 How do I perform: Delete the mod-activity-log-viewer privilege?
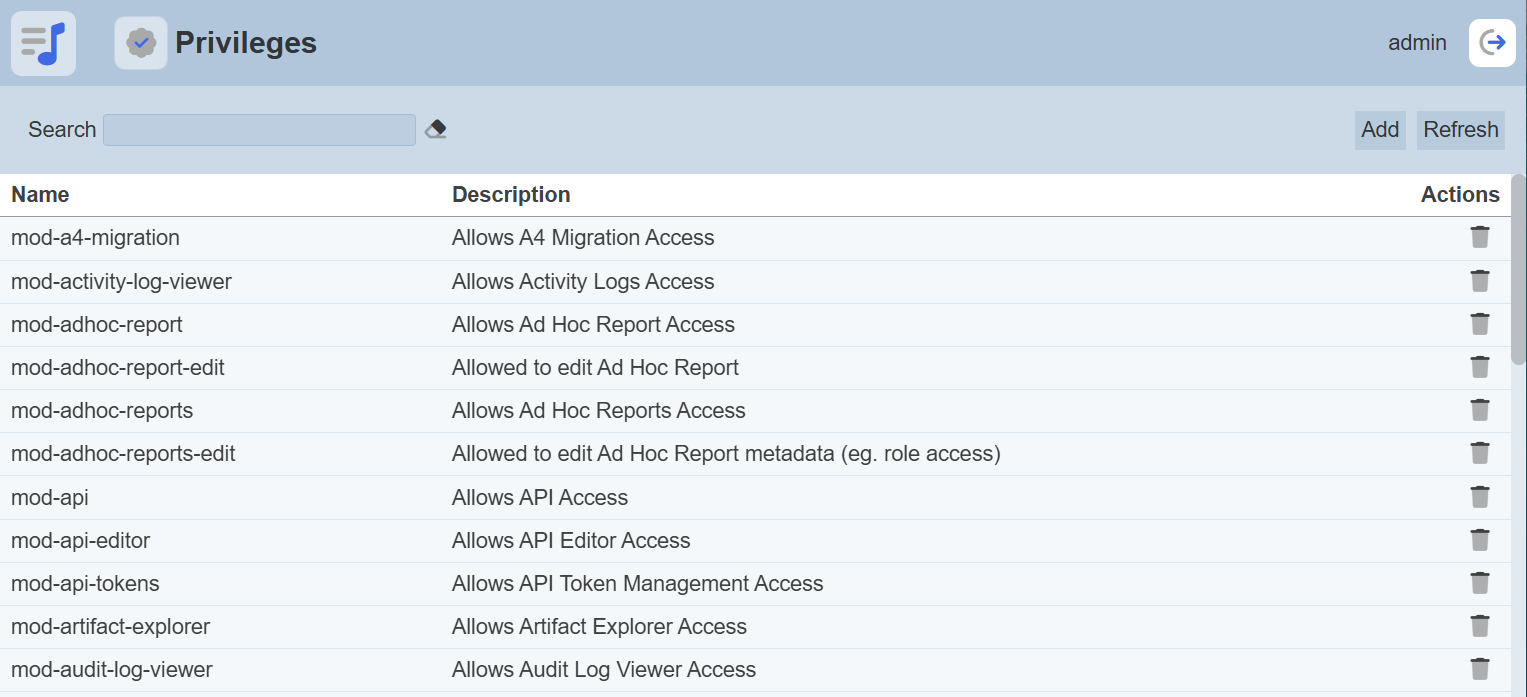point(1479,281)
